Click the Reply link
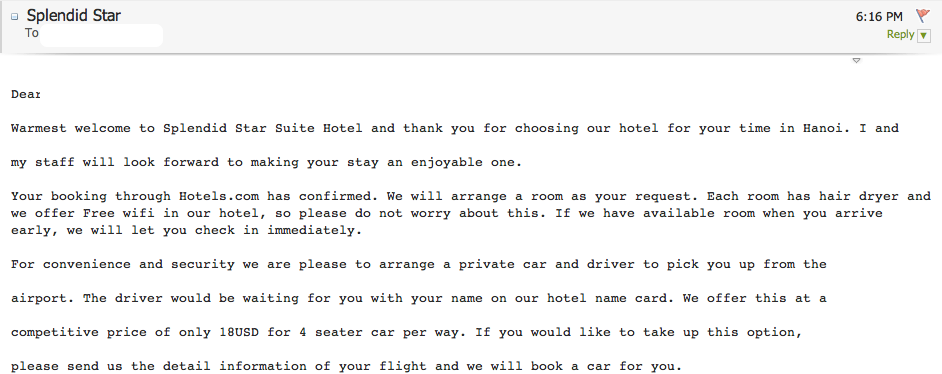 [x=900, y=35]
